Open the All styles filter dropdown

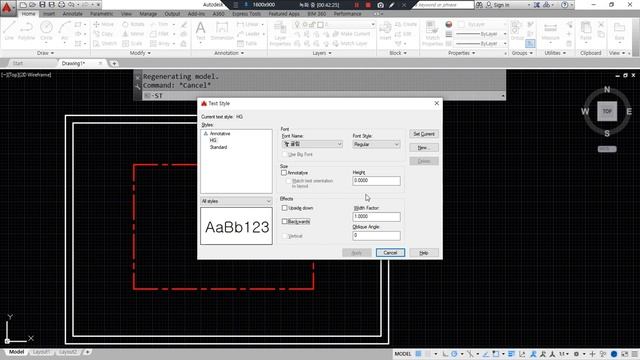[x=236, y=201]
